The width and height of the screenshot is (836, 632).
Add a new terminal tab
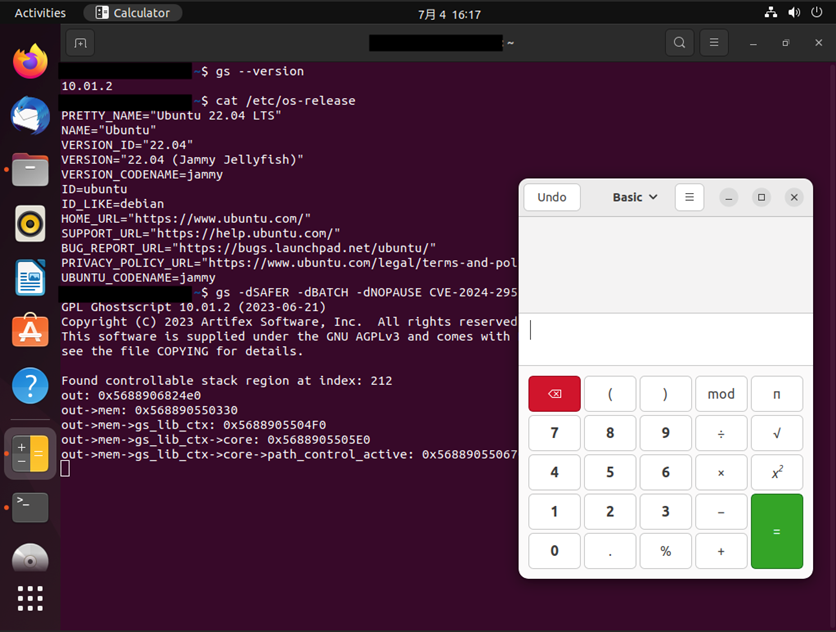point(80,43)
